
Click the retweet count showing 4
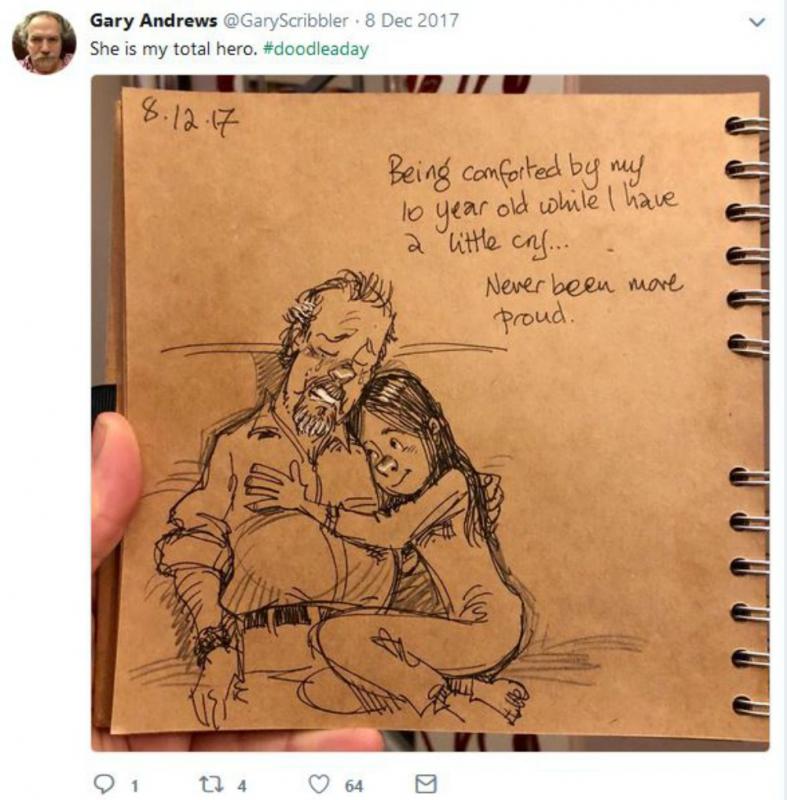(x=242, y=786)
